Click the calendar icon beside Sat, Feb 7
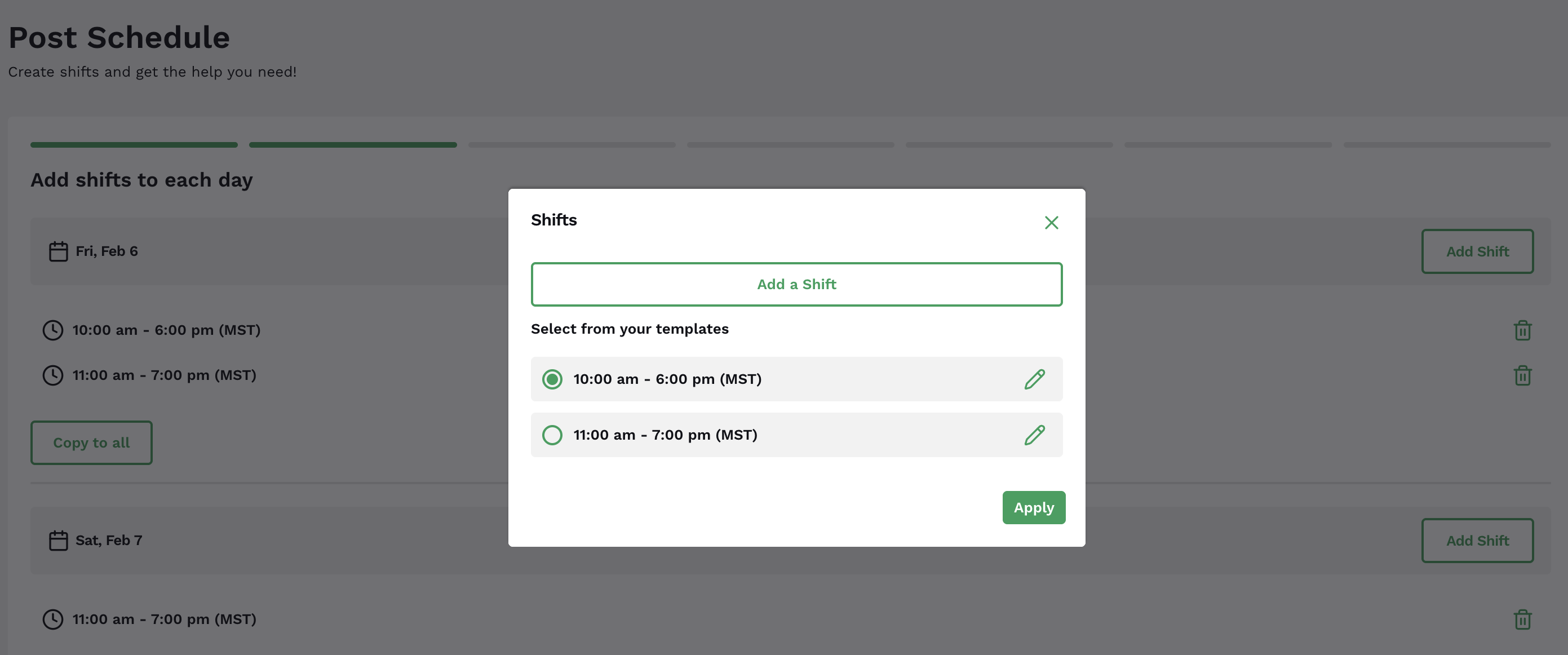The image size is (1568, 655). click(59, 541)
